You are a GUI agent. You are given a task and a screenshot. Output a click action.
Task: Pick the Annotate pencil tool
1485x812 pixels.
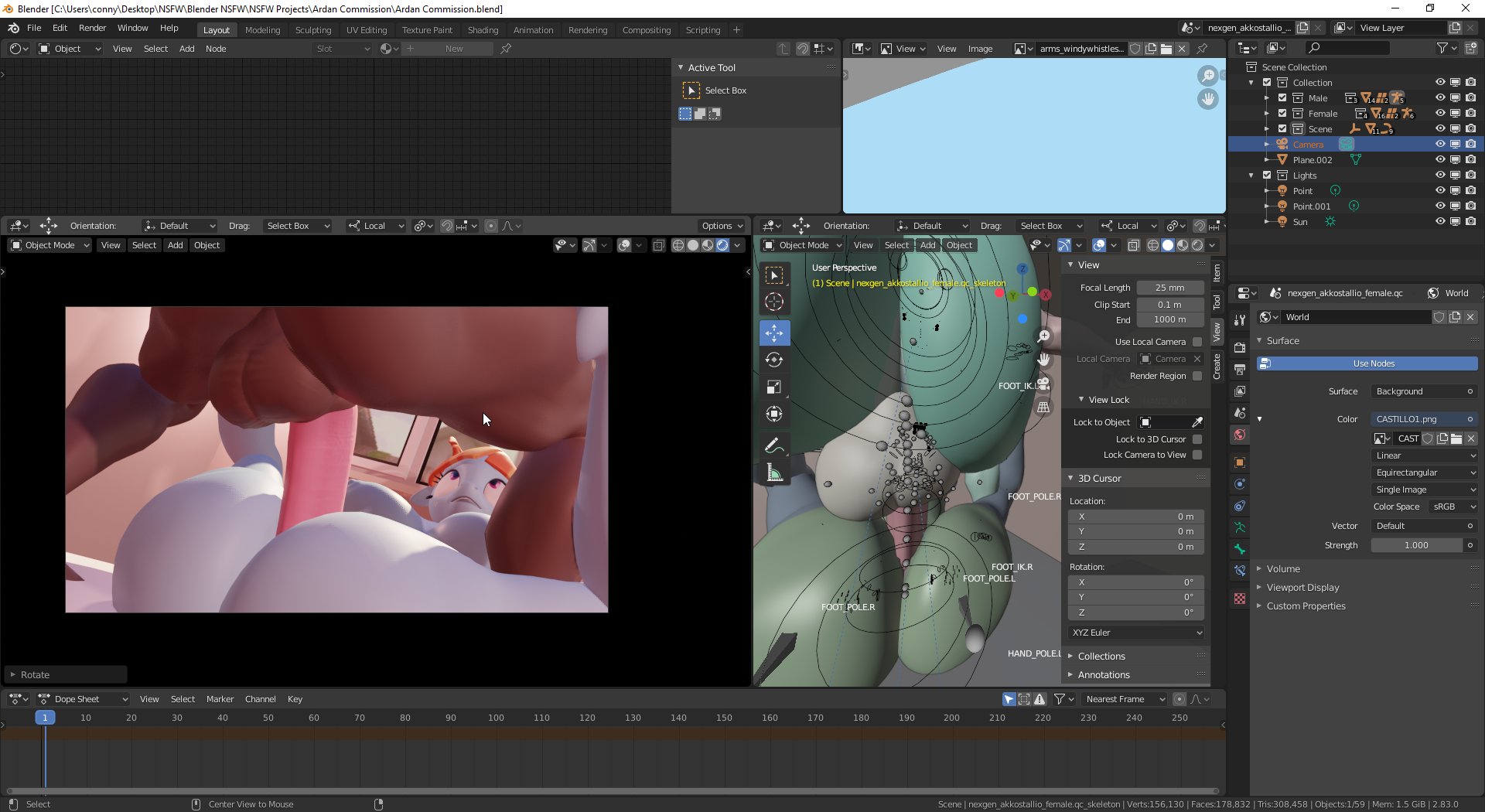click(x=774, y=446)
